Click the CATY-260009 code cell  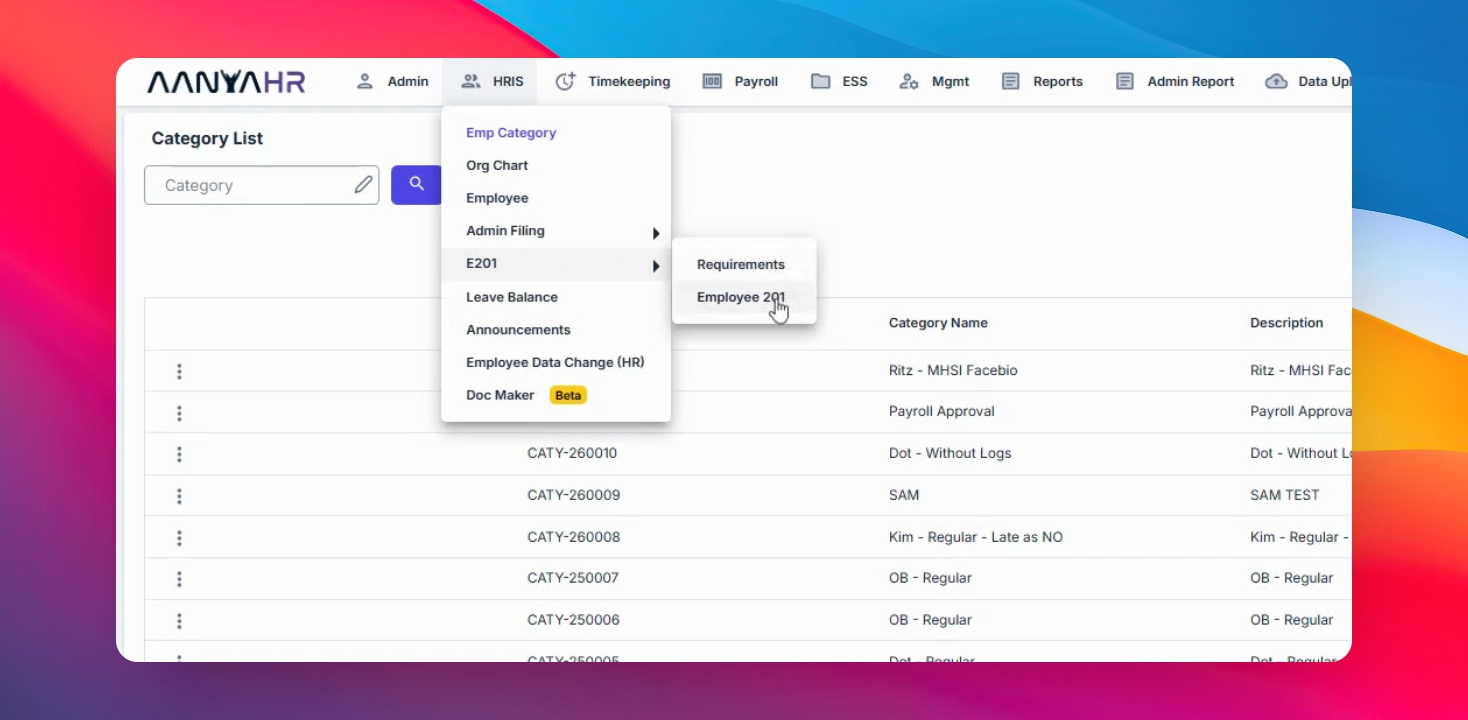[x=573, y=495]
